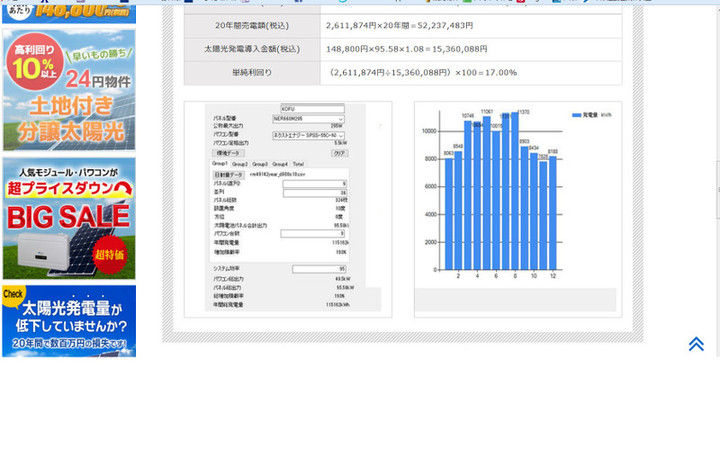Click the 日射量データ button
This screenshot has height=449, width=720.
[229, 174]
